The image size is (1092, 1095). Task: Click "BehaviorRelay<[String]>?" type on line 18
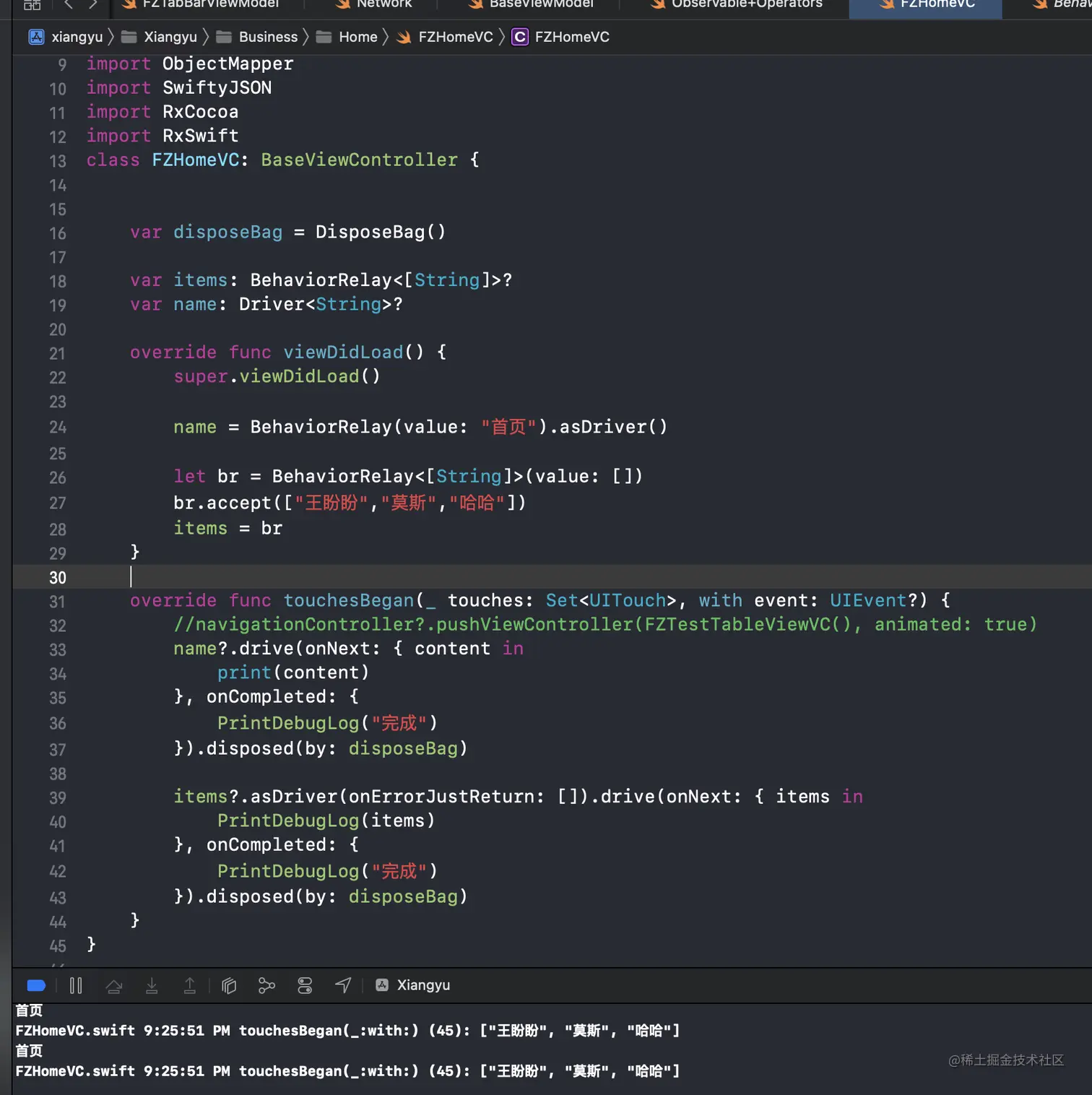(x=381, y=280)
